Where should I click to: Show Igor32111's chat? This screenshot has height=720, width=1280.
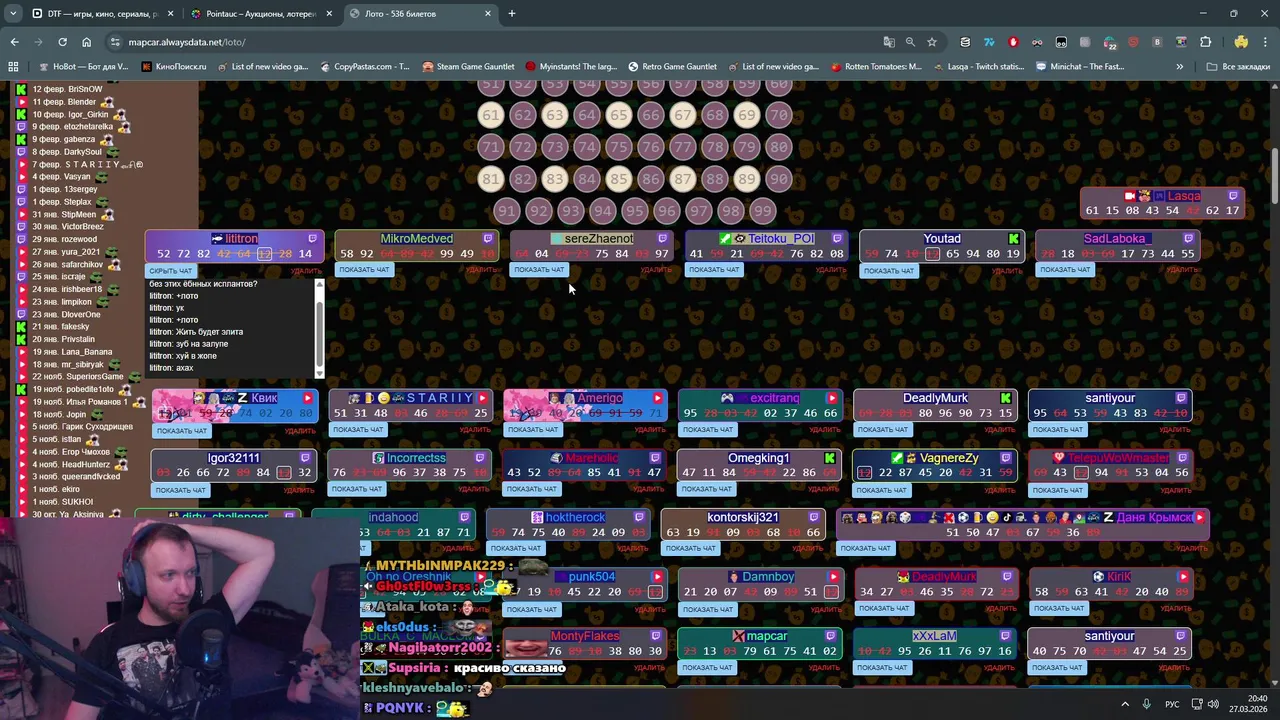click(181, 490)
